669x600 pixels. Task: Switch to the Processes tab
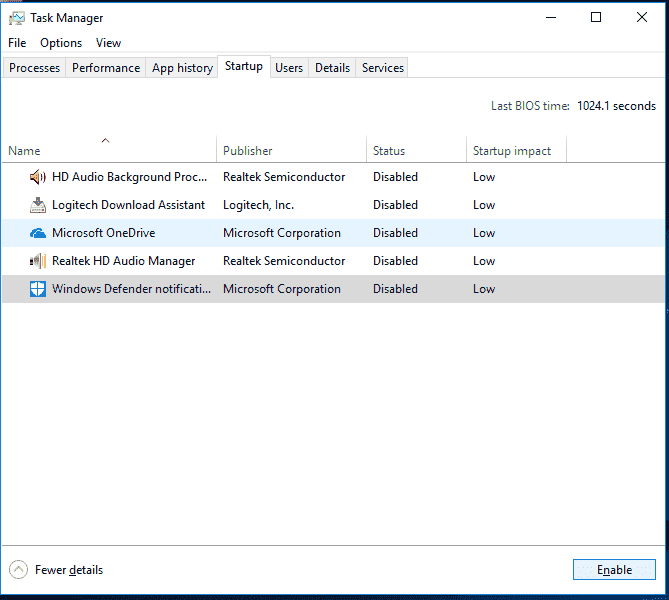(x=35, y=68)
